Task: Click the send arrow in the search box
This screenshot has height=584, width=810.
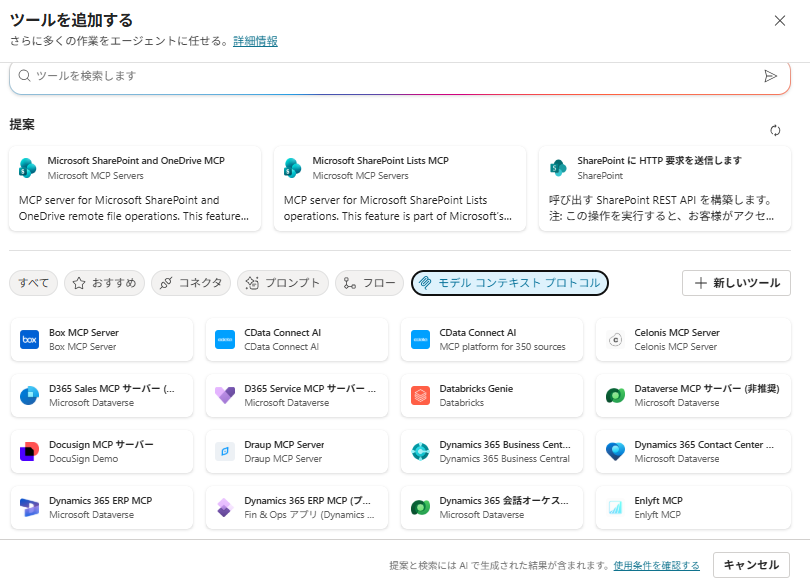Action: pos(770,76)
